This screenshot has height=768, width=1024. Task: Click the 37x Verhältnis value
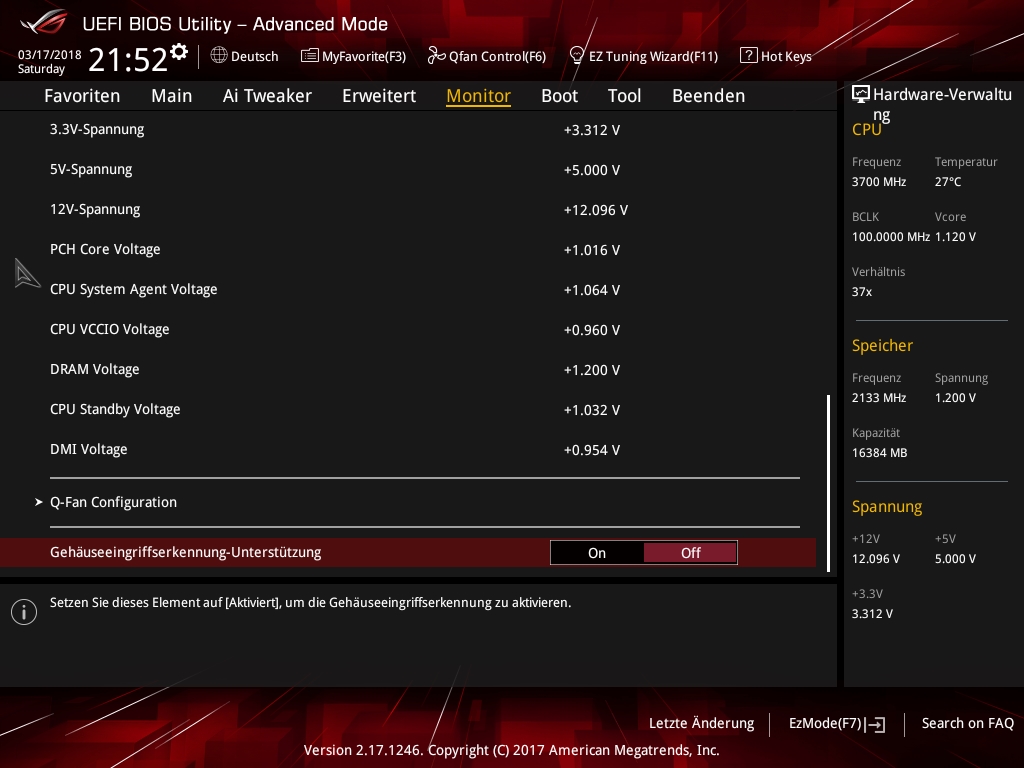862,292
